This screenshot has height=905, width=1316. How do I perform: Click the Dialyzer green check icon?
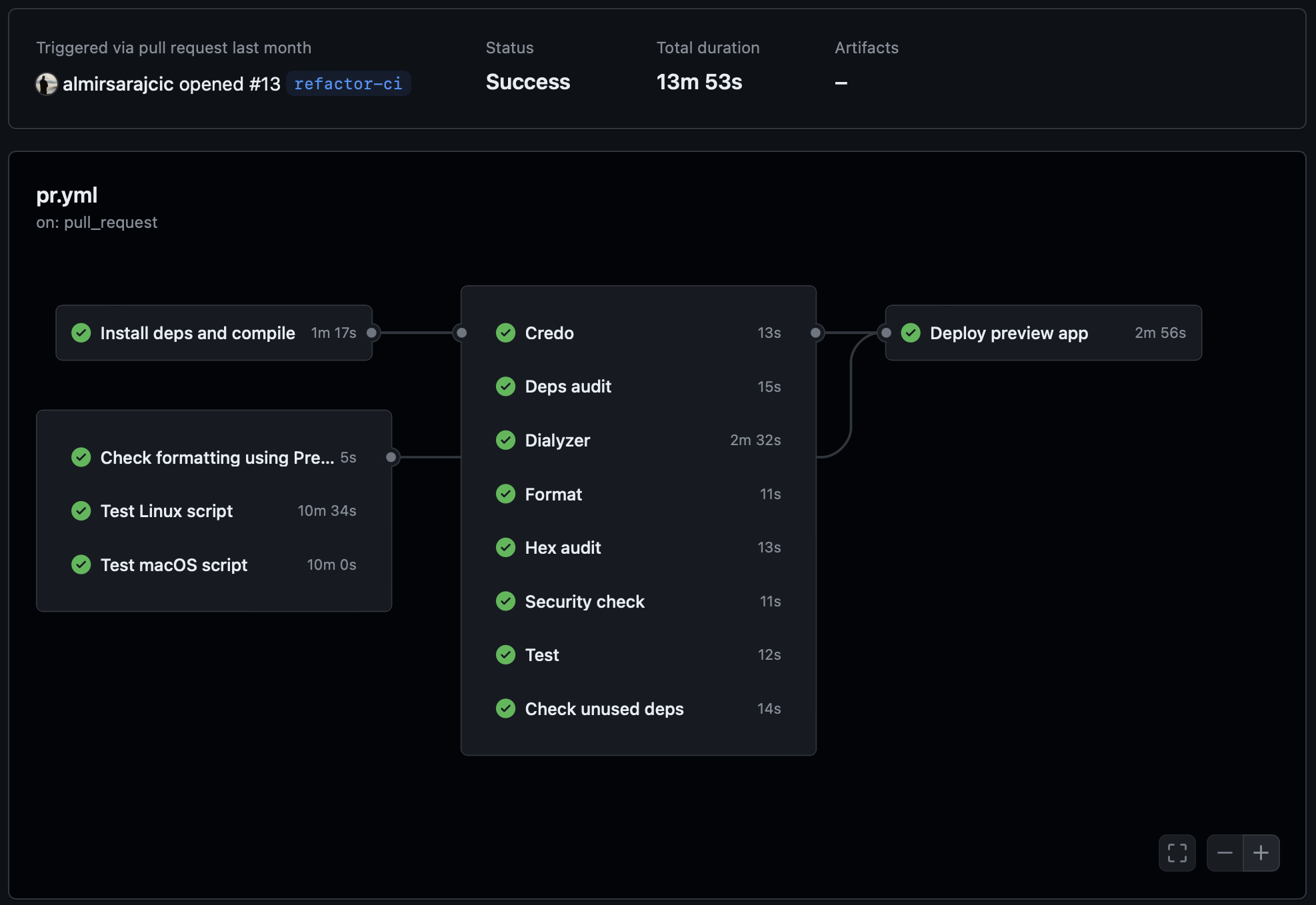click(x=506, y=440)
